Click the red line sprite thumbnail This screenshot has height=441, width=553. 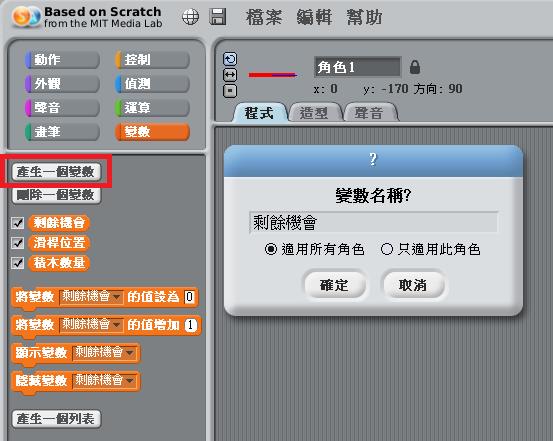(273, 75)
